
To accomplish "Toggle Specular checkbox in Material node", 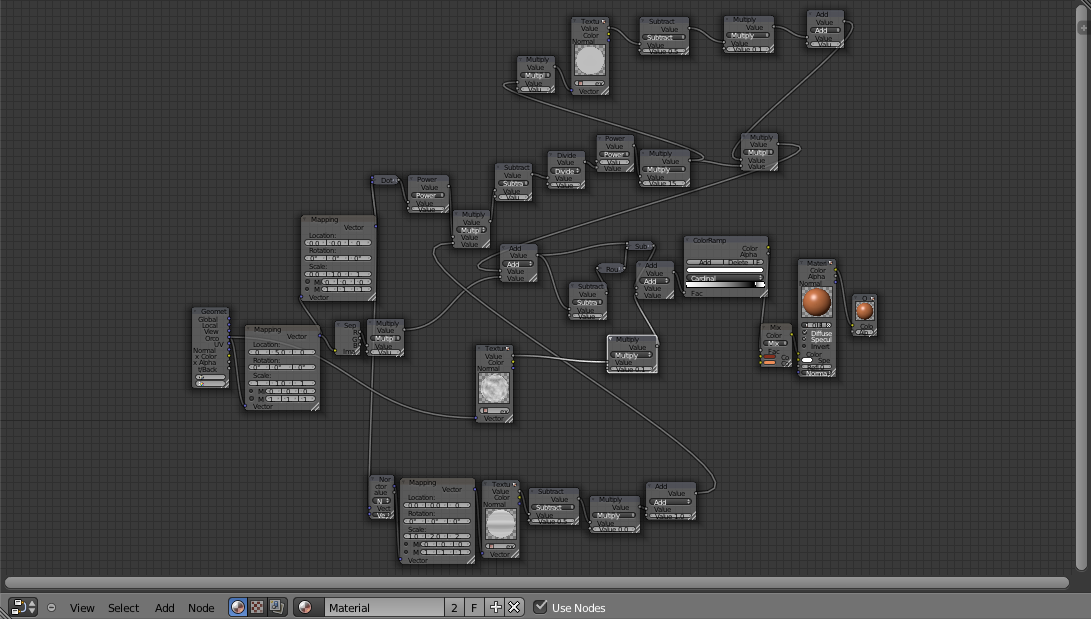I will point(805,339).
